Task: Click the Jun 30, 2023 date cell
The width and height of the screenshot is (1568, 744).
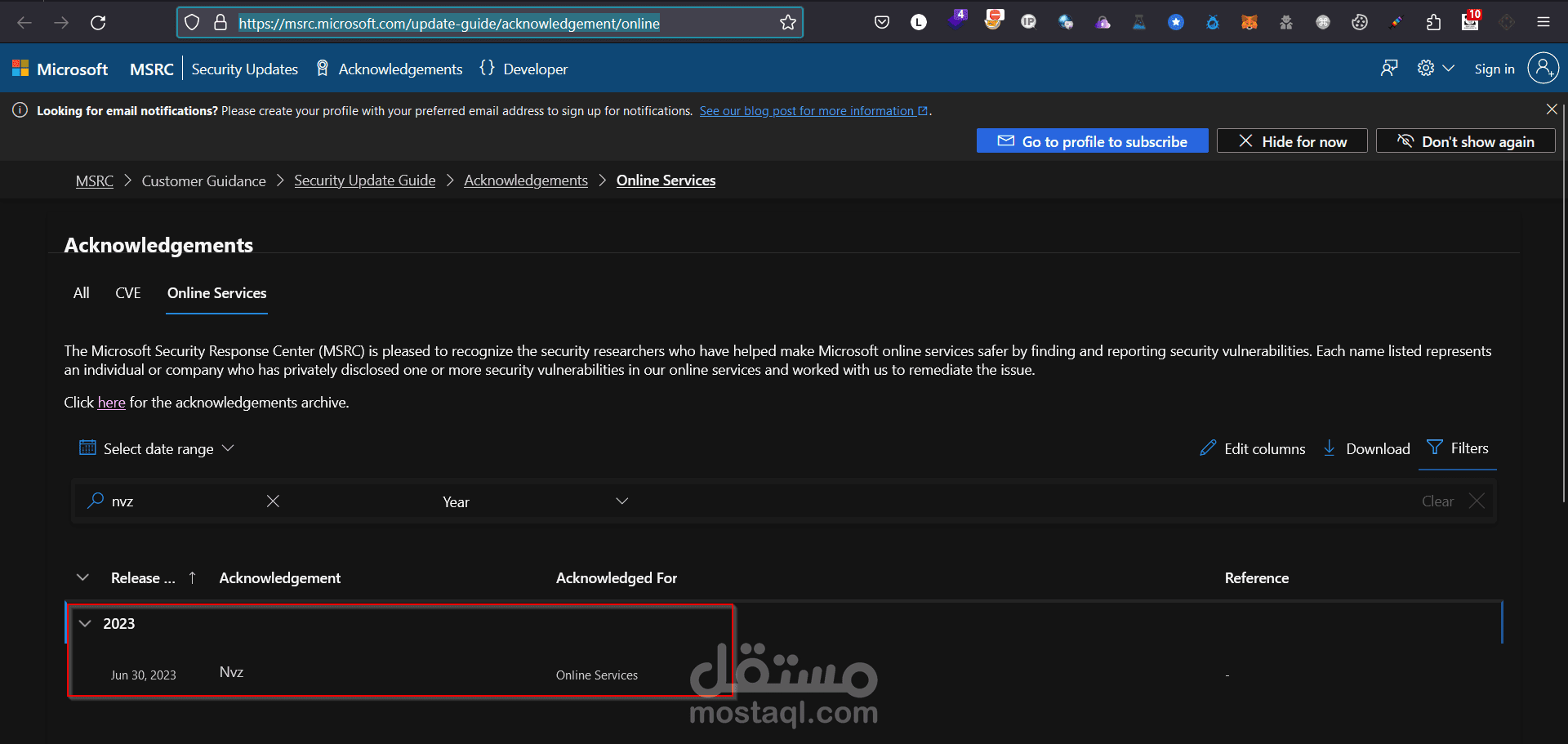Action: pyautogui.click(x=143, y=675)
